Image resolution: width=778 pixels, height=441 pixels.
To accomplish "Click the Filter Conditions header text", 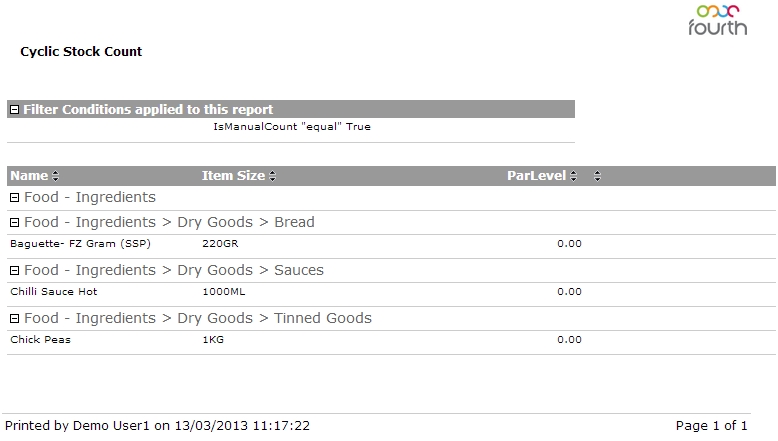I will pyautogui.click(x=148, y=109).
